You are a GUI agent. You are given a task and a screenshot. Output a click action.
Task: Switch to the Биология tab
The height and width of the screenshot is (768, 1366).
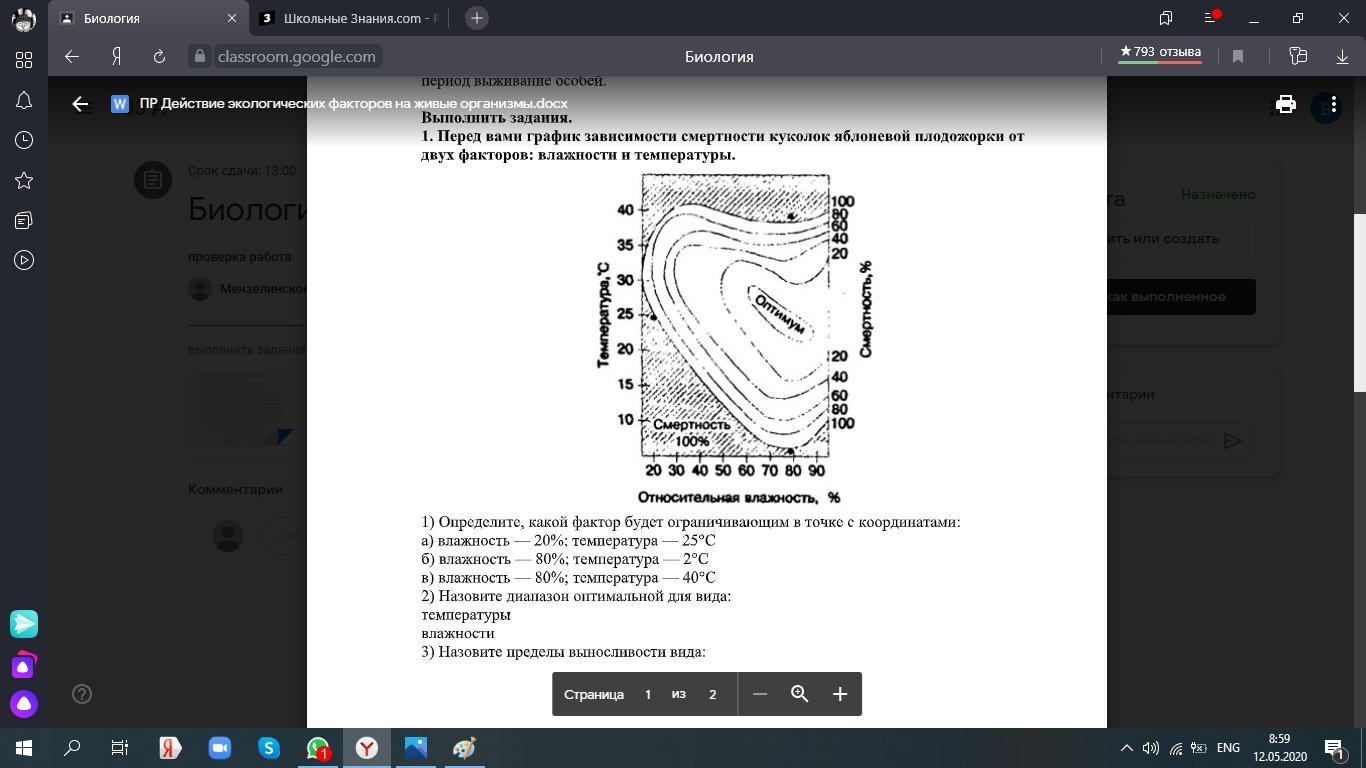(x=148, y=18)
